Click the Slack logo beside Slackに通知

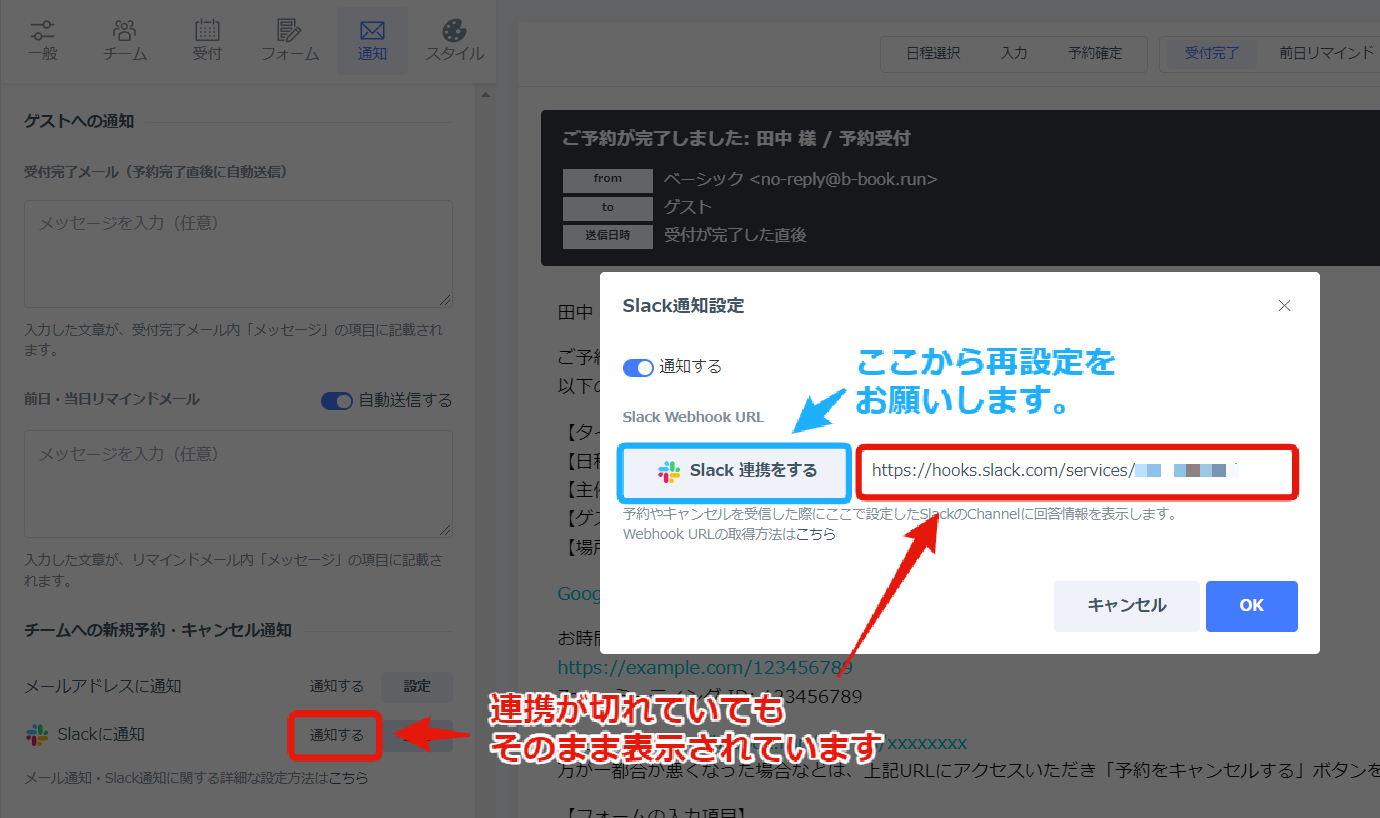(x=37, y=735)
